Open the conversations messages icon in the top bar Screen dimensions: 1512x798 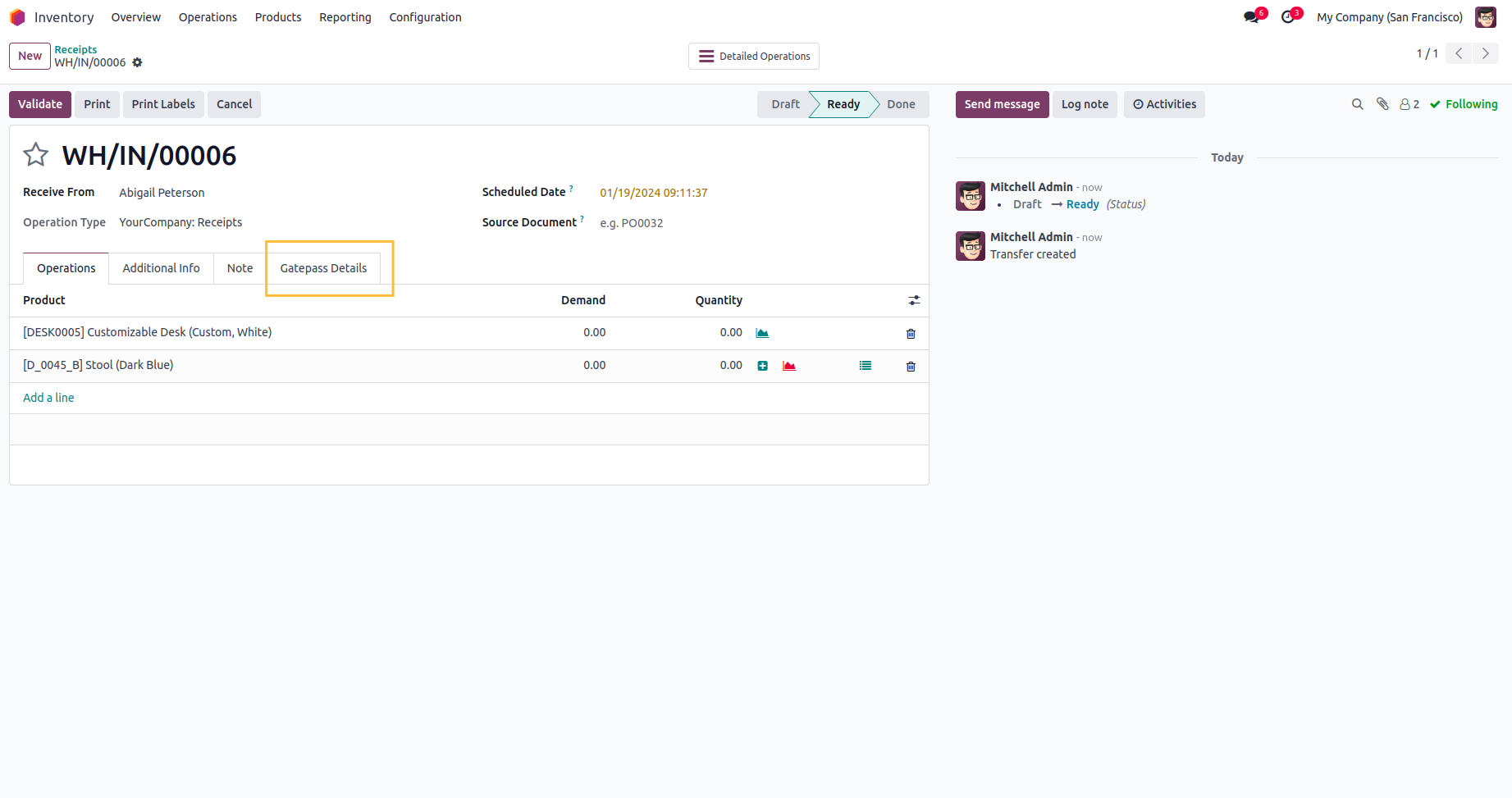coord(1251,17)
